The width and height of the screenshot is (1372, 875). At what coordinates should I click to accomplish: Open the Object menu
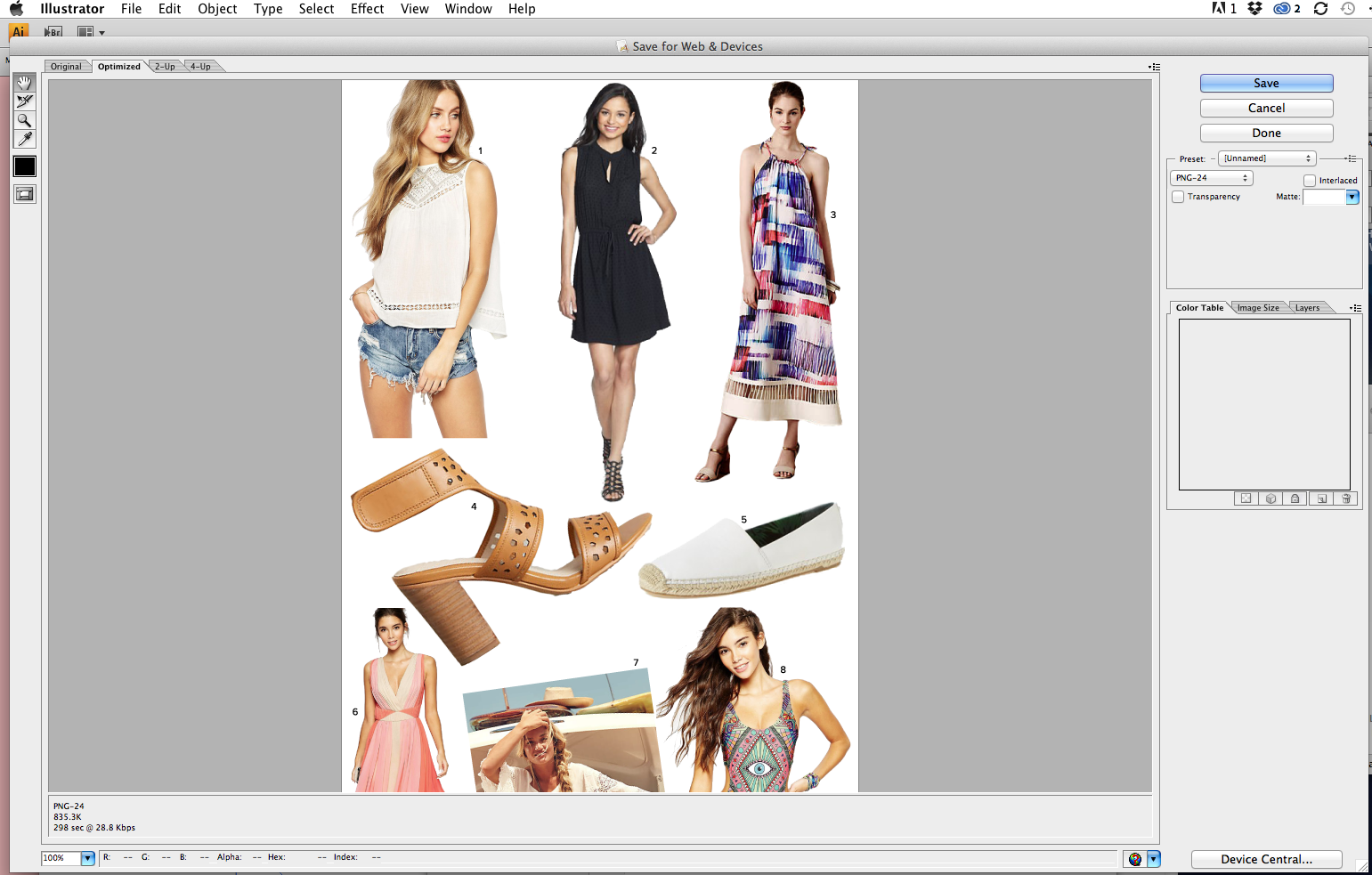[217, 9]
